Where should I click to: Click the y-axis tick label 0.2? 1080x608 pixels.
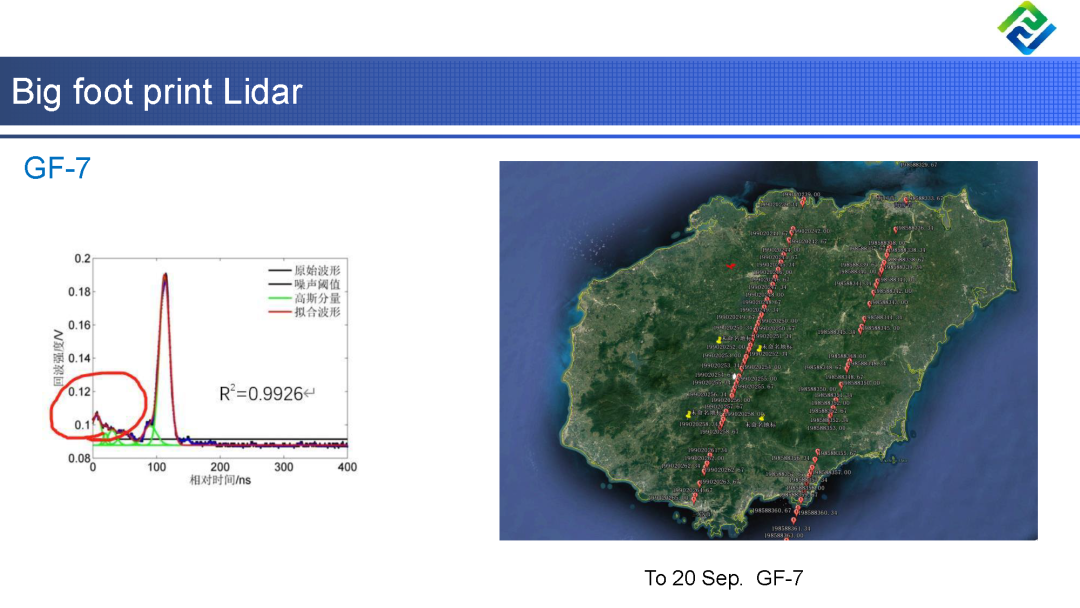83,258
